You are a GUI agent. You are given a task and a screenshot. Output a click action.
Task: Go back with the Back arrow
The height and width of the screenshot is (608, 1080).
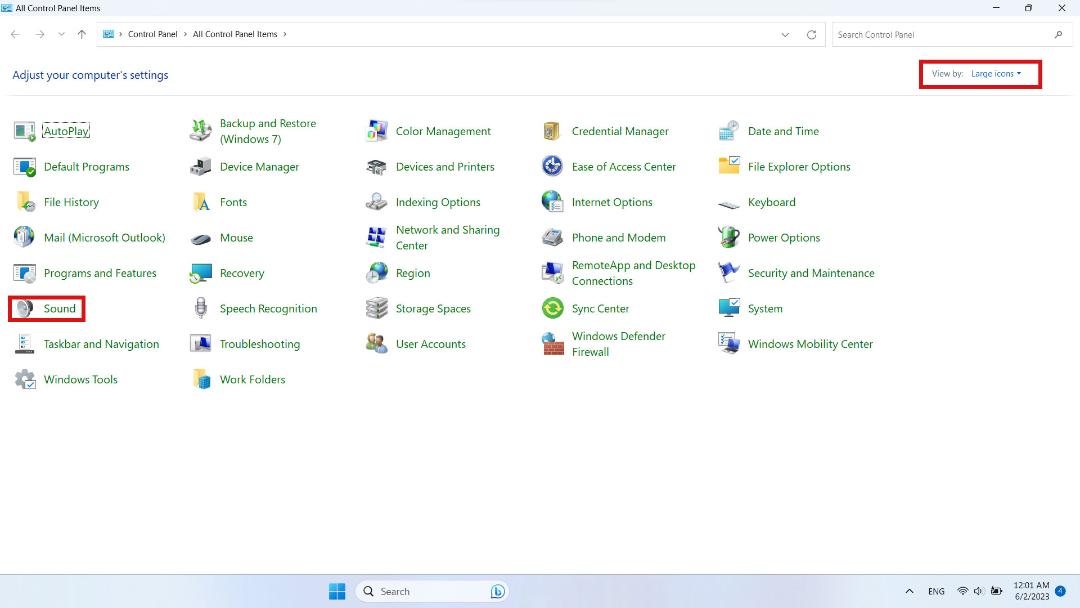tap(15, 34)
